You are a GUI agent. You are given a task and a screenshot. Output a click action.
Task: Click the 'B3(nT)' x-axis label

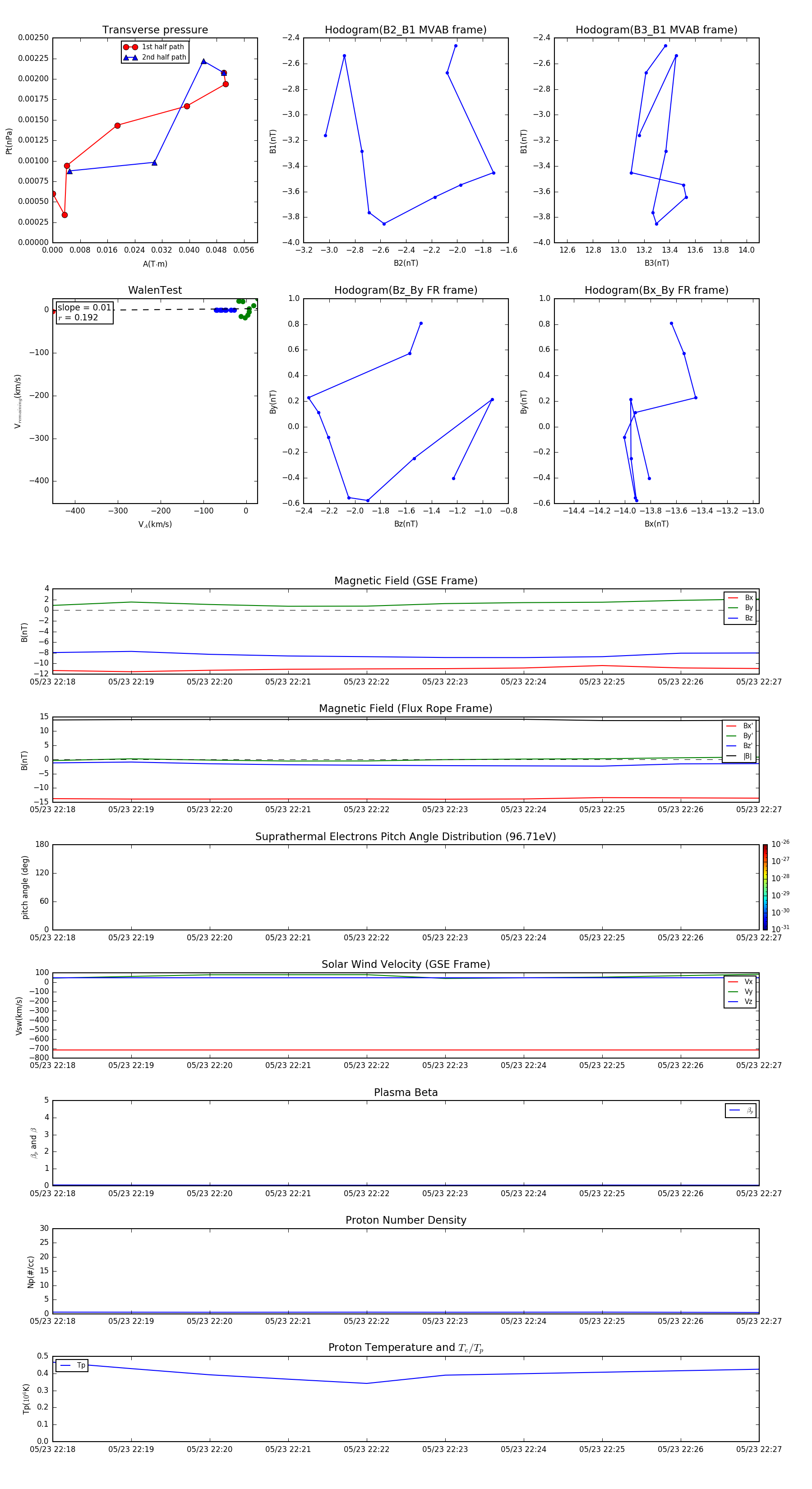click(x=656, y=263)
